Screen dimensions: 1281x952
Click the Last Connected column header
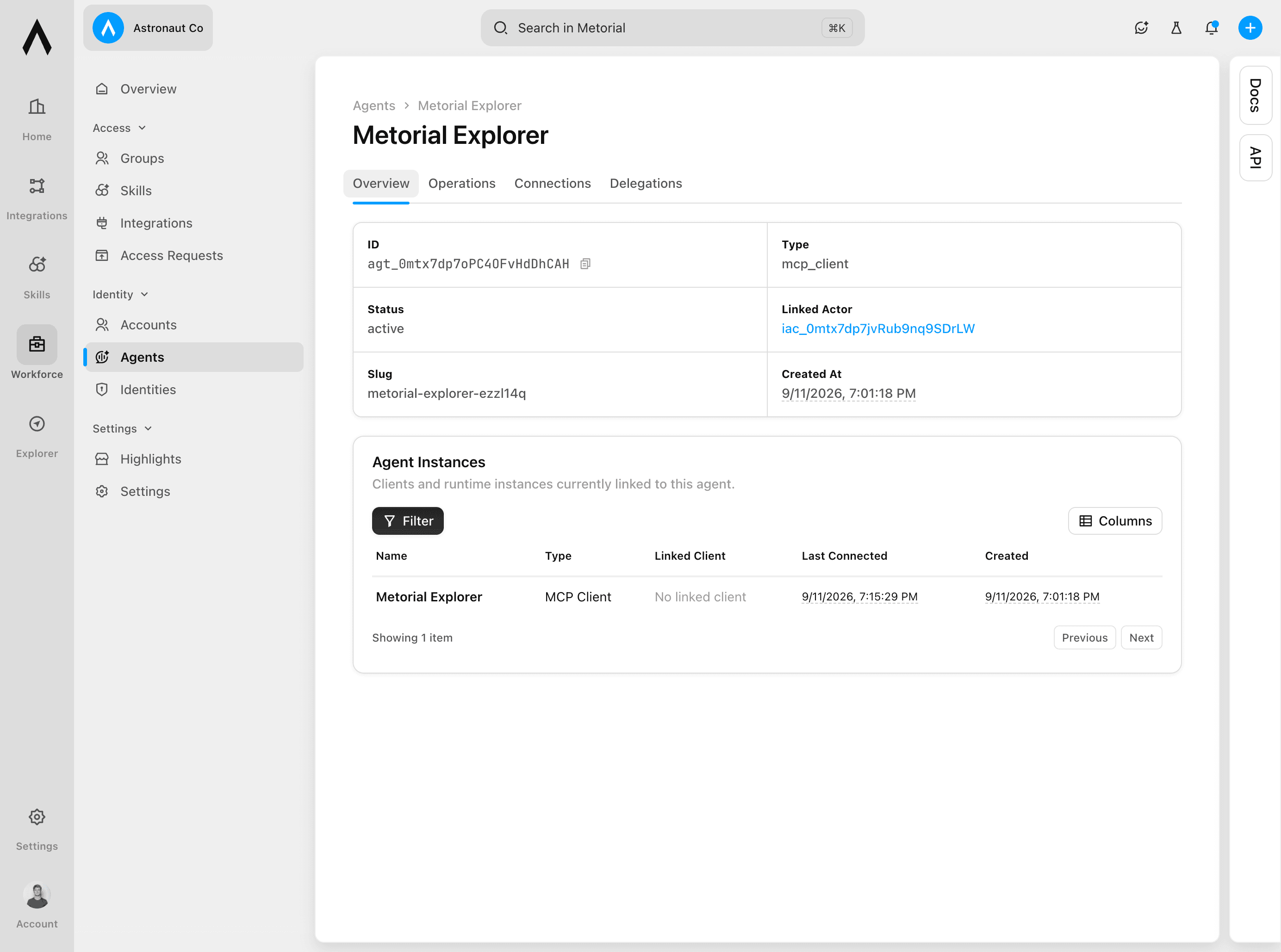(x=845, y=556)
